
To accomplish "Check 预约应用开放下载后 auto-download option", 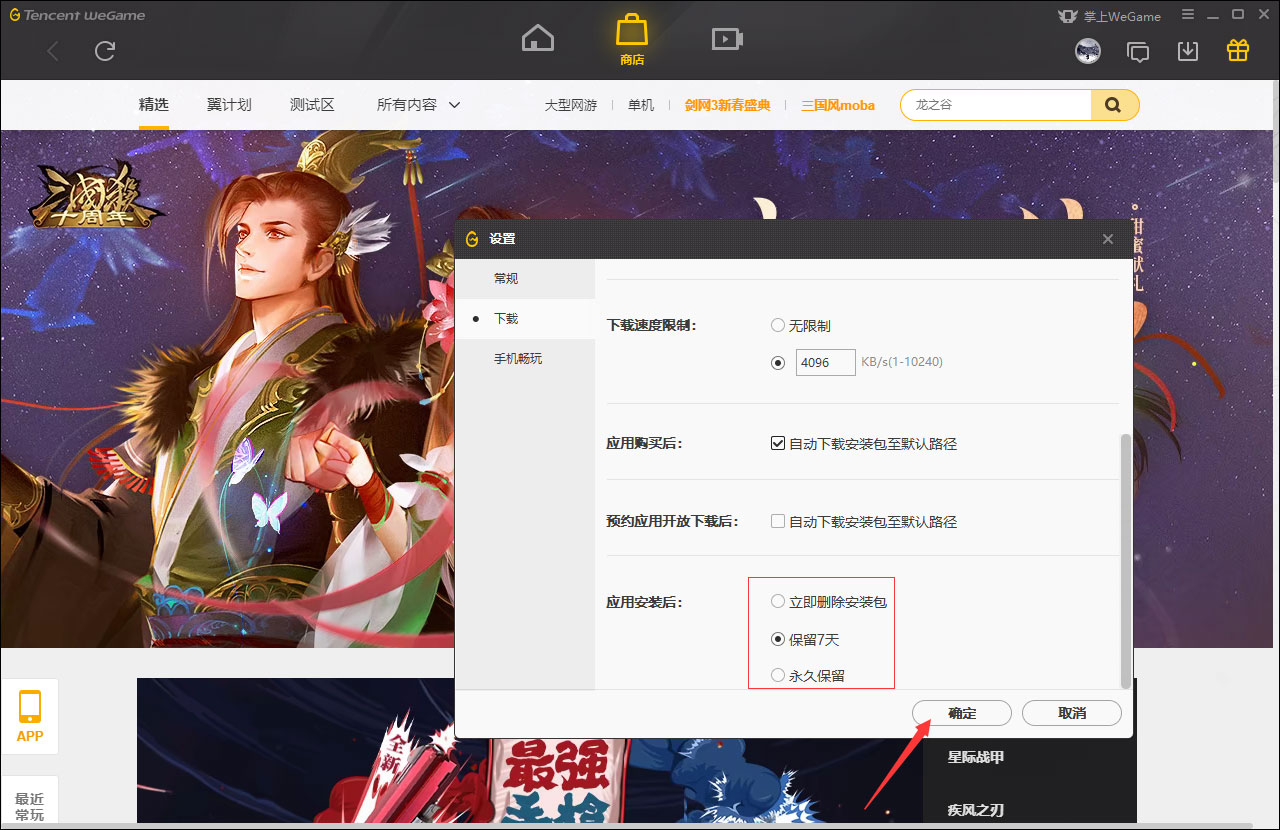I will 778,521.
